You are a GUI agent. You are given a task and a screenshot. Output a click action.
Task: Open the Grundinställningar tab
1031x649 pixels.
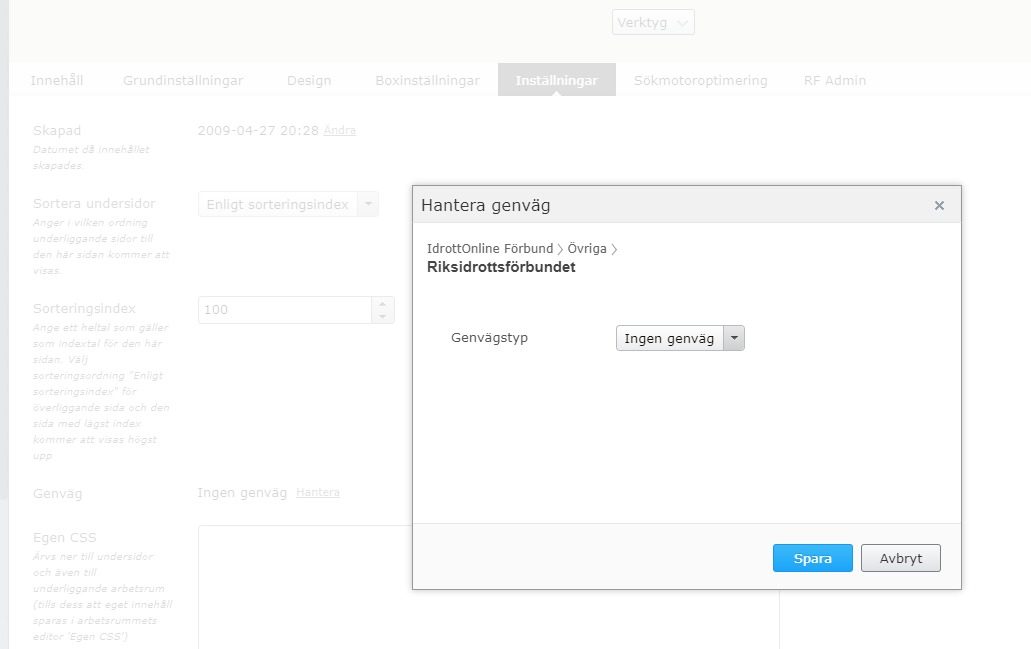coord(183,80)
